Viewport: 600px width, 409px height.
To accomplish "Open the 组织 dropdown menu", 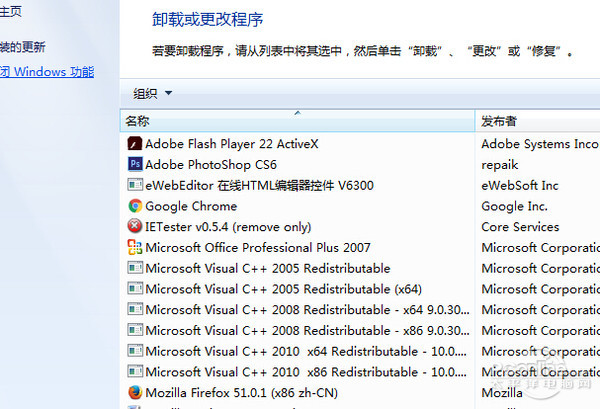I will (152, 93).
